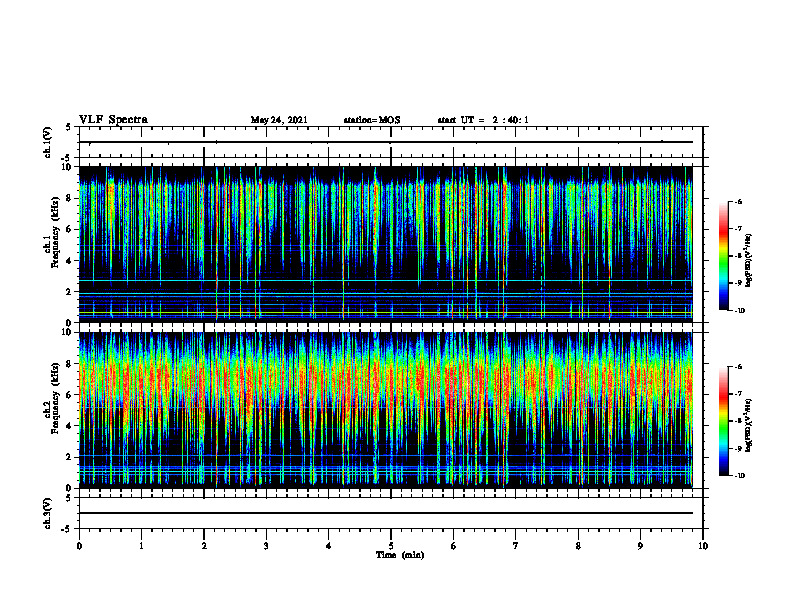This screenshot has height=612, width=792.
Task: Click the ch.2 spectrogram panel
Action: tap(386, 410)
